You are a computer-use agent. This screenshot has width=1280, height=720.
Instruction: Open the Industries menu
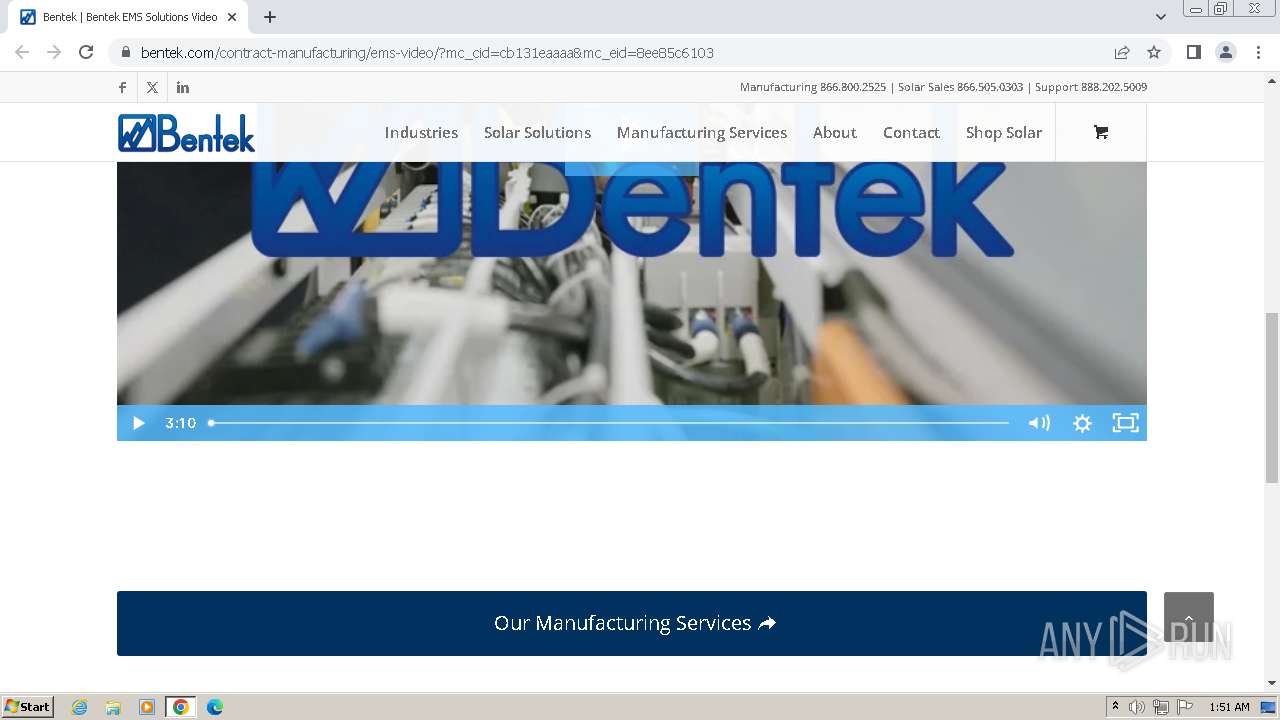[x=421, y=132]
